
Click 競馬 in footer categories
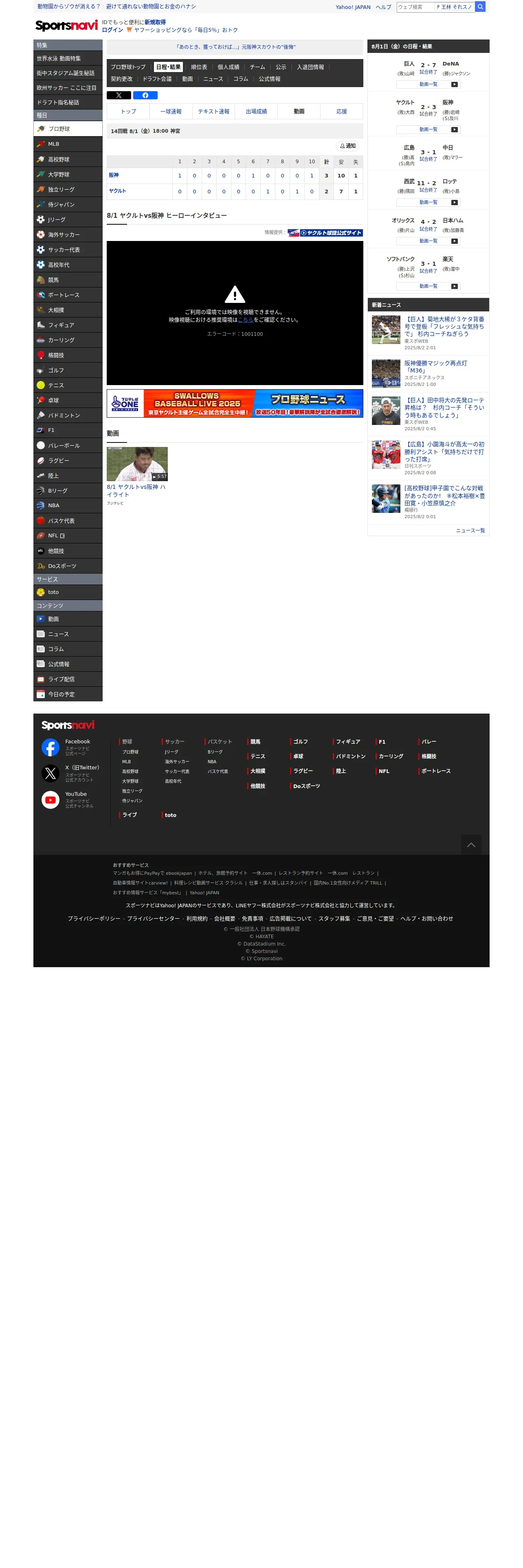(x=256, y=742)
